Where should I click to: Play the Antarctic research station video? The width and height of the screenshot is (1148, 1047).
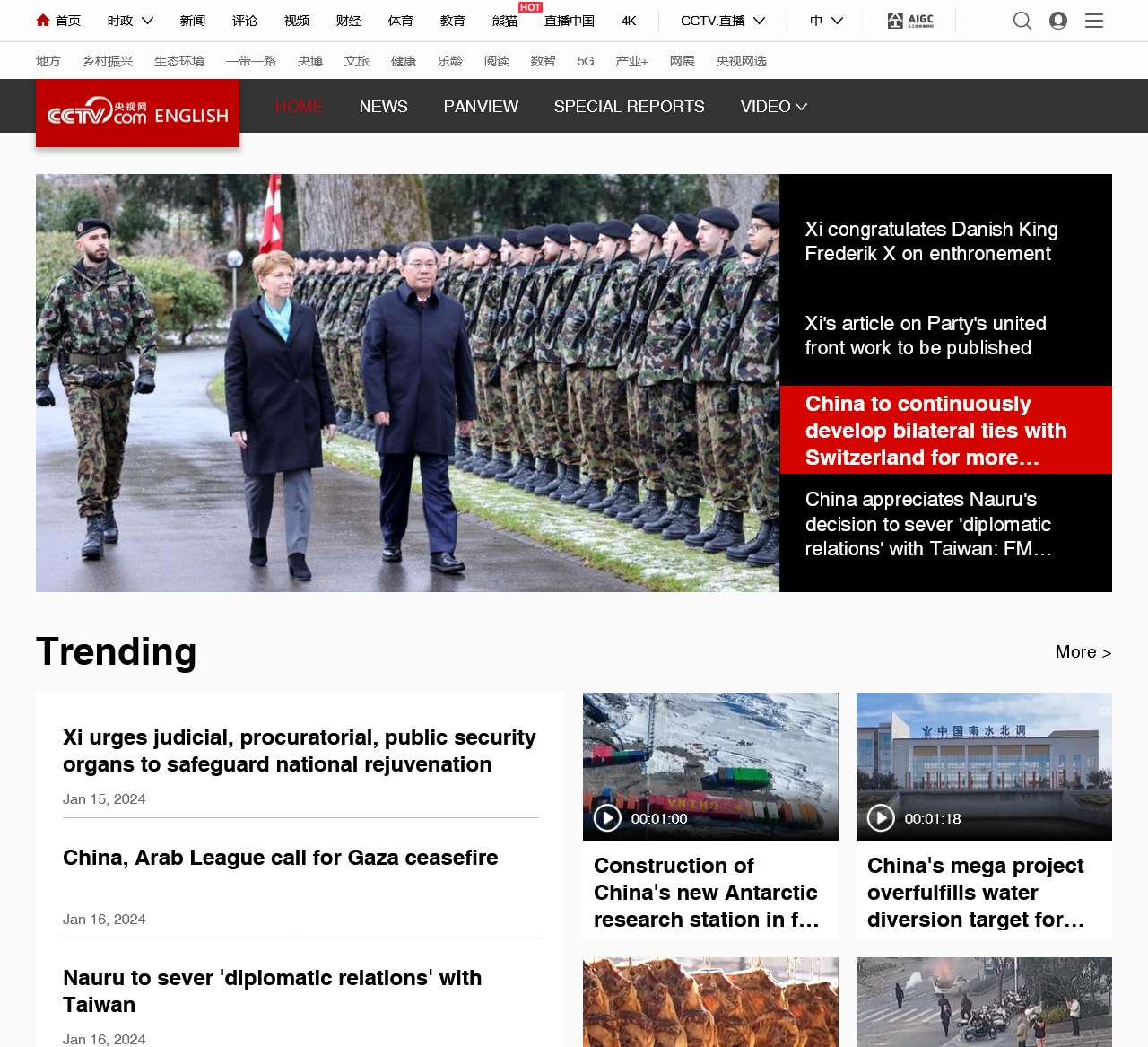coord(607,818)
